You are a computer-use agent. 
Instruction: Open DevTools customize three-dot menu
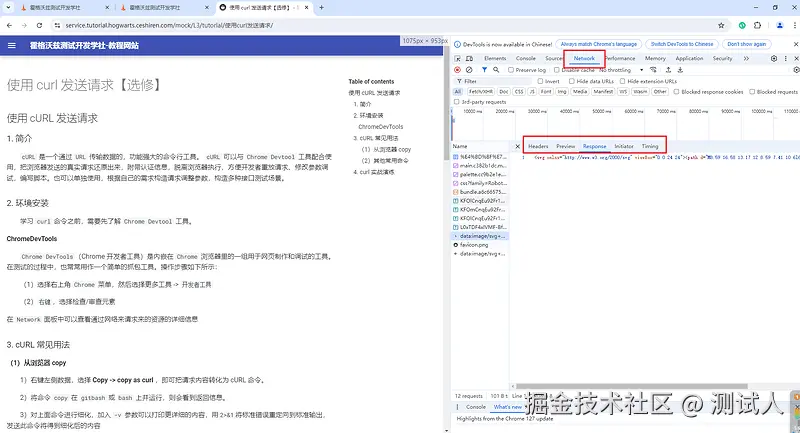tap(786, 59)
